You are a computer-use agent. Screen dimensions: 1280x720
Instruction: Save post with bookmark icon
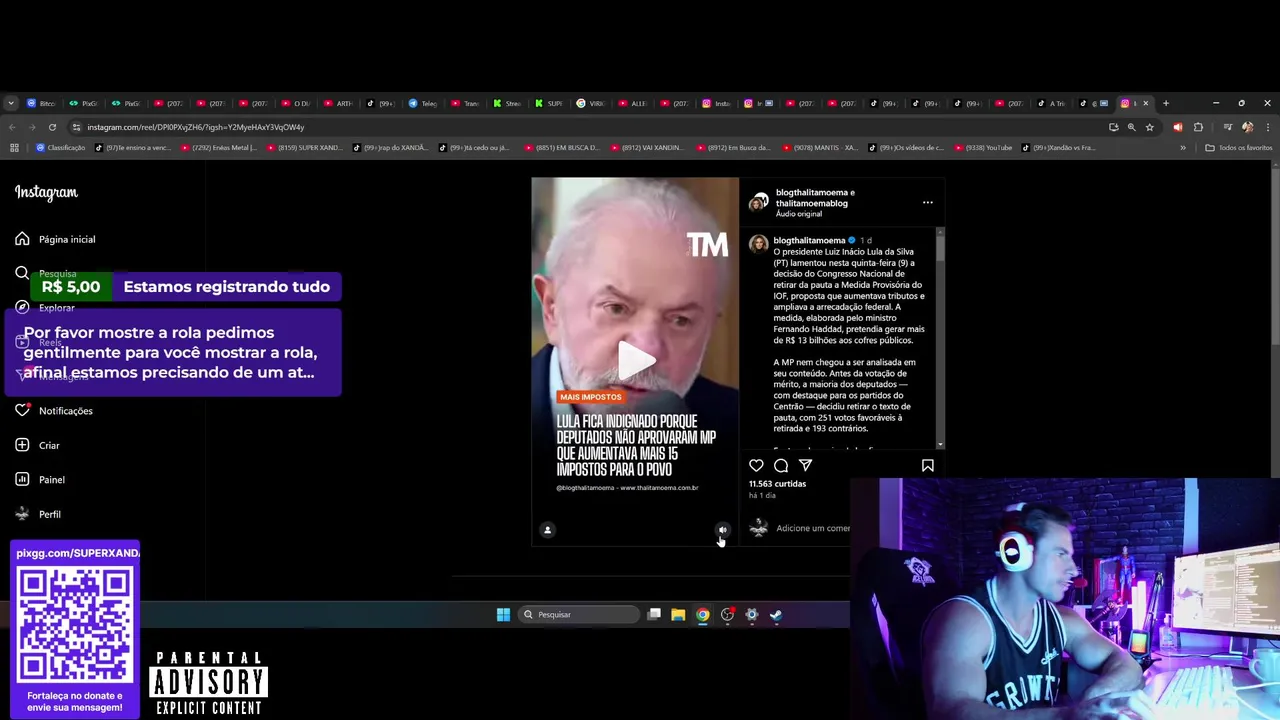click(927, 465)
